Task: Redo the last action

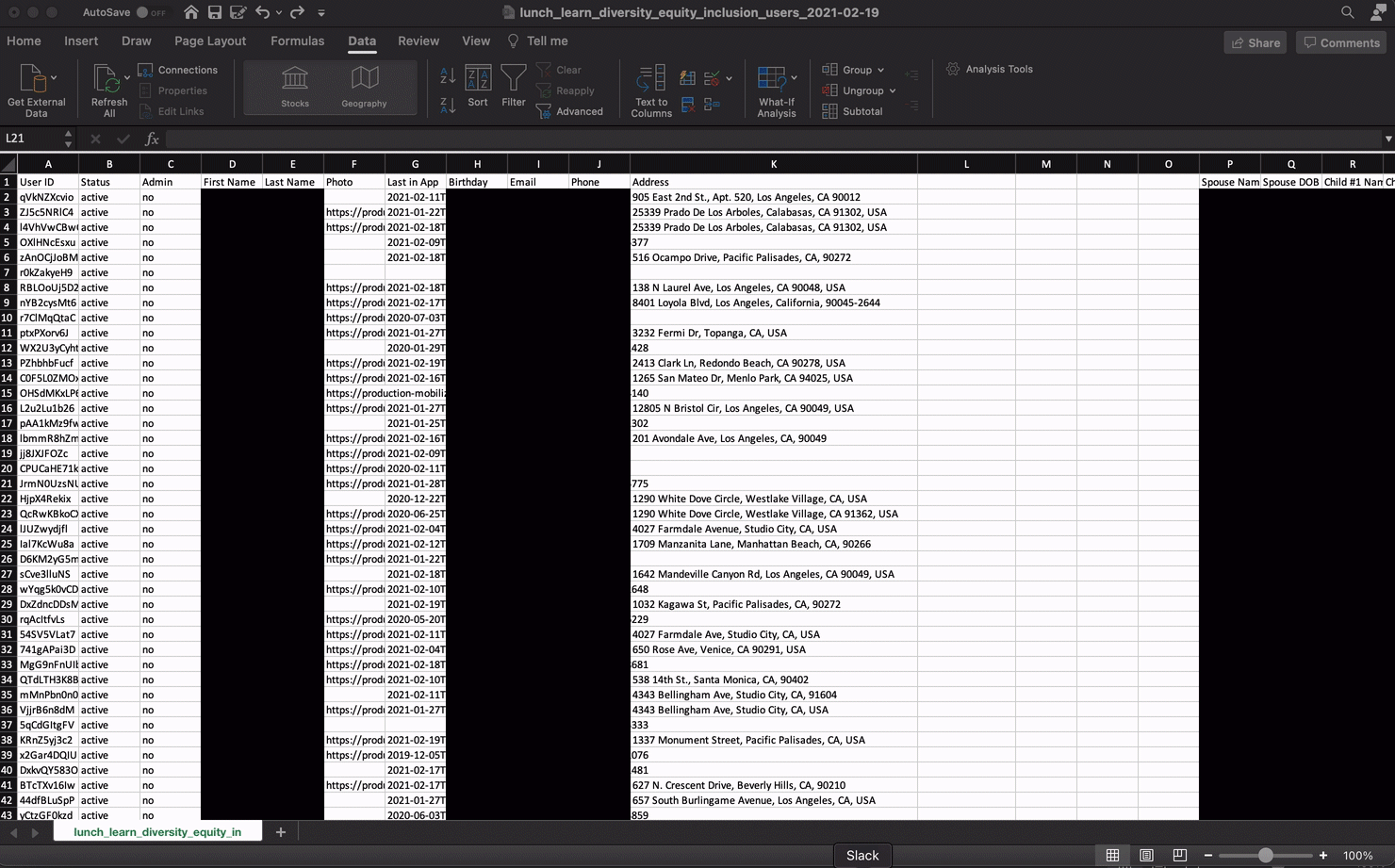Action: click(x=297, y=12)
